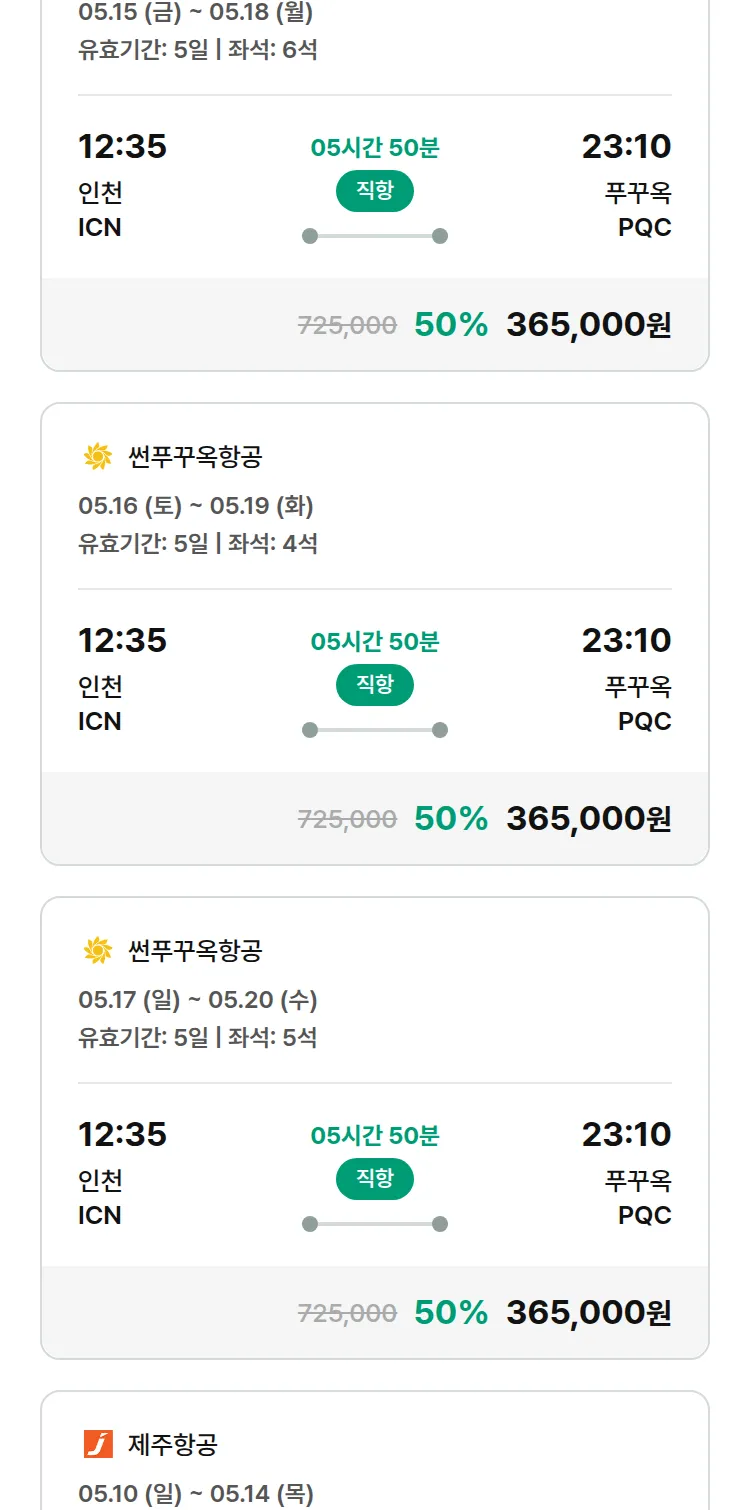Click the route line graphic on the 05.16 flight
Screen dimensions: 750x1510
coord(375,730)
